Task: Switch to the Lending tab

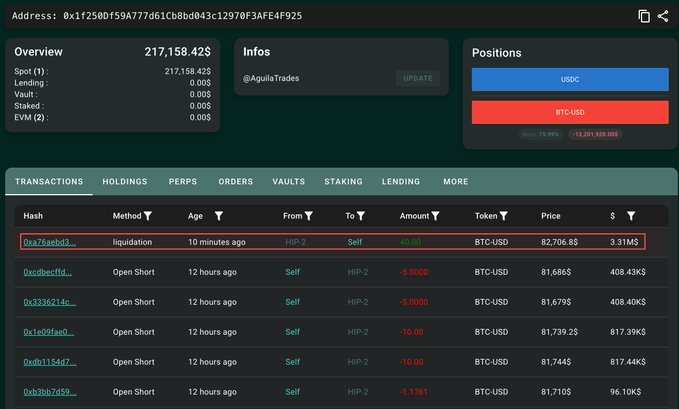Action: [x=401, y=182]
